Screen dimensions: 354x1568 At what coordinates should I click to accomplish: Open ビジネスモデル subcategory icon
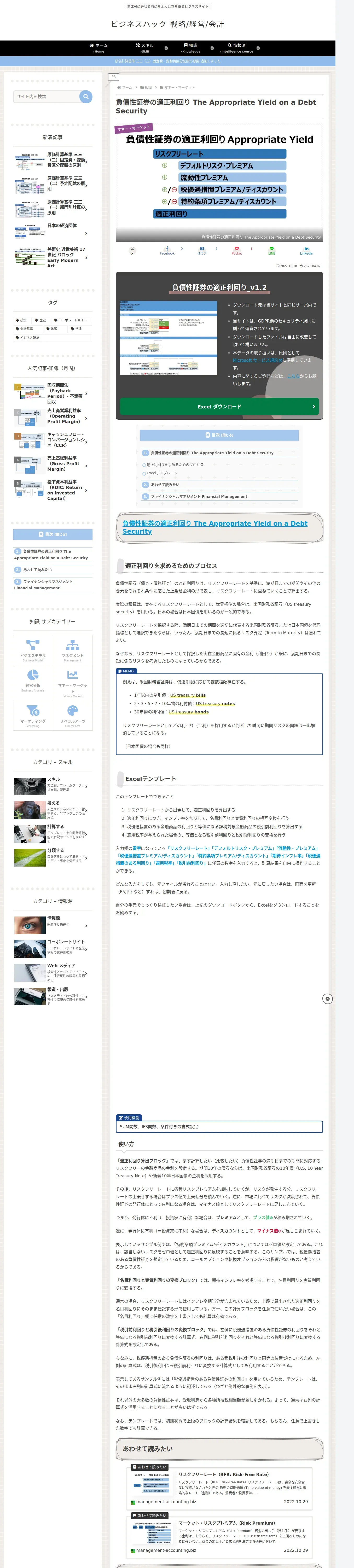click(x=33, y=645)
